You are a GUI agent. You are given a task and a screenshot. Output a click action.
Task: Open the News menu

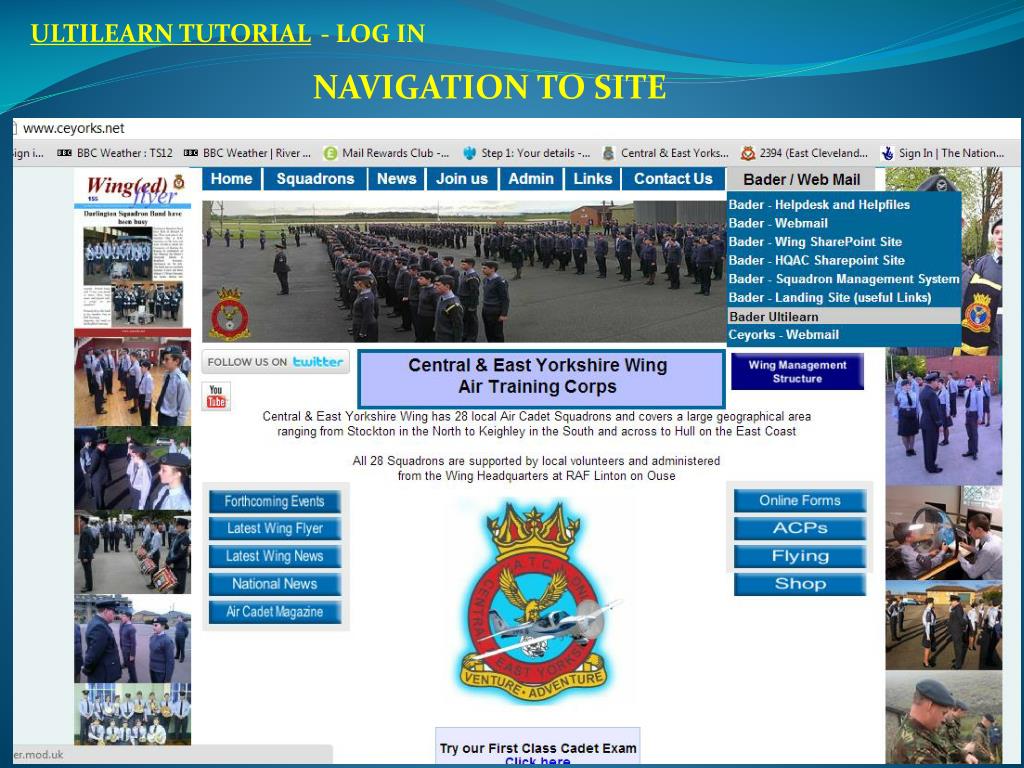pos(396,179)
